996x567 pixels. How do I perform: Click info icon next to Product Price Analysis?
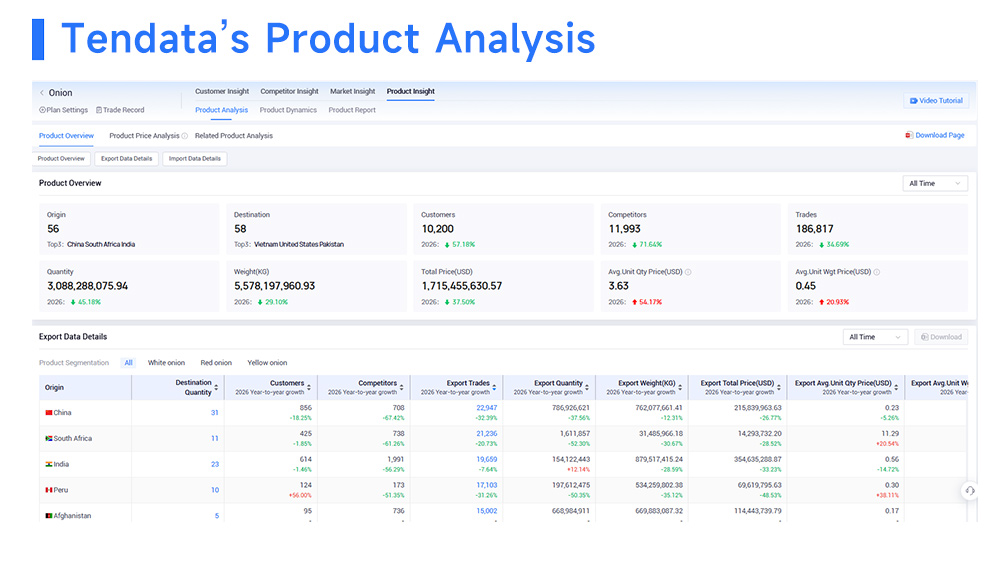coord(185,136)
